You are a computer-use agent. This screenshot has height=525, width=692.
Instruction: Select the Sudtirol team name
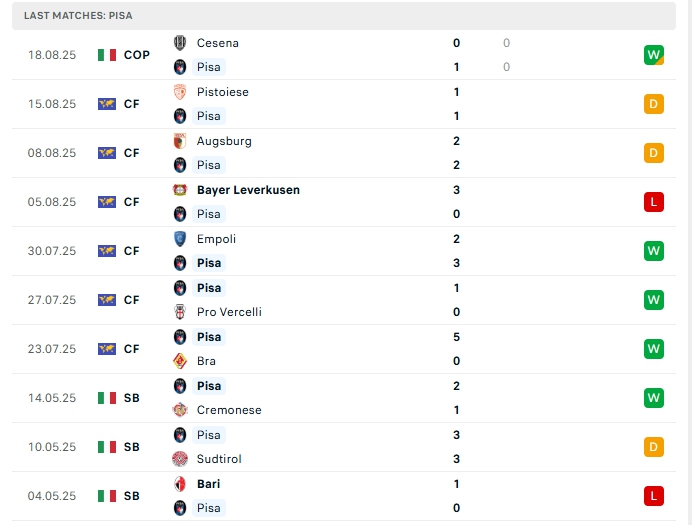tap(219, 459)
